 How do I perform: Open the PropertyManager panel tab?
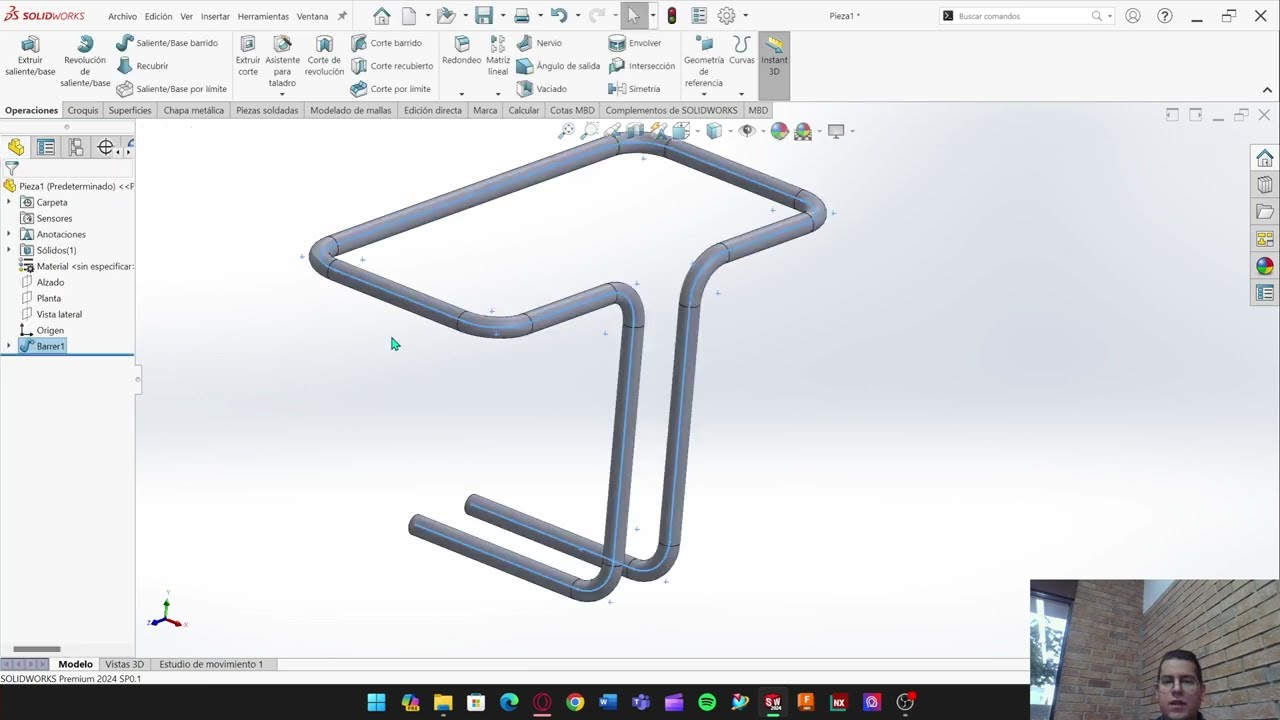(46, 148)
